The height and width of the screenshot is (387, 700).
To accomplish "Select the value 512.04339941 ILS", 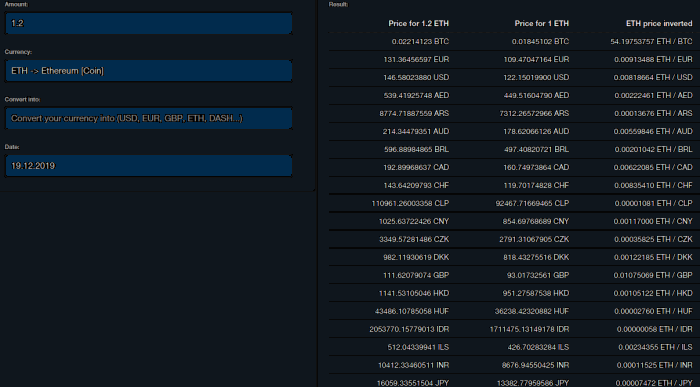I will click(x=418, y=347).
